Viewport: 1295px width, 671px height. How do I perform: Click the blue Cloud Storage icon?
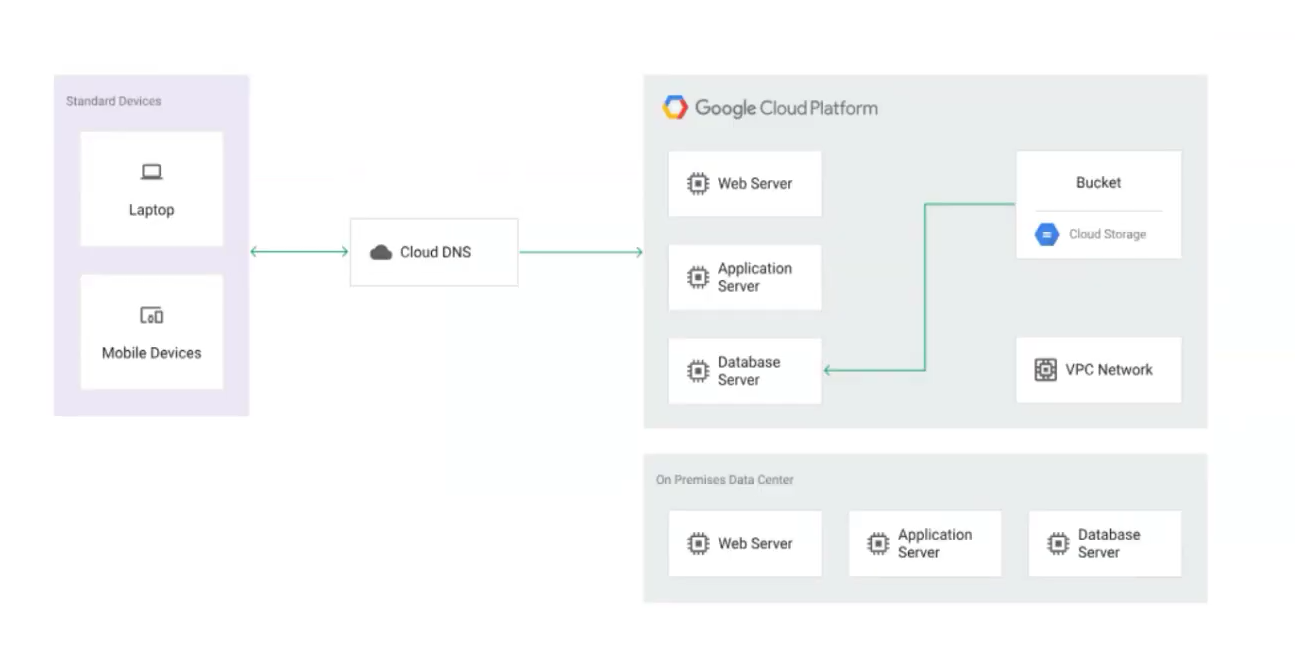click(1047, 235)
